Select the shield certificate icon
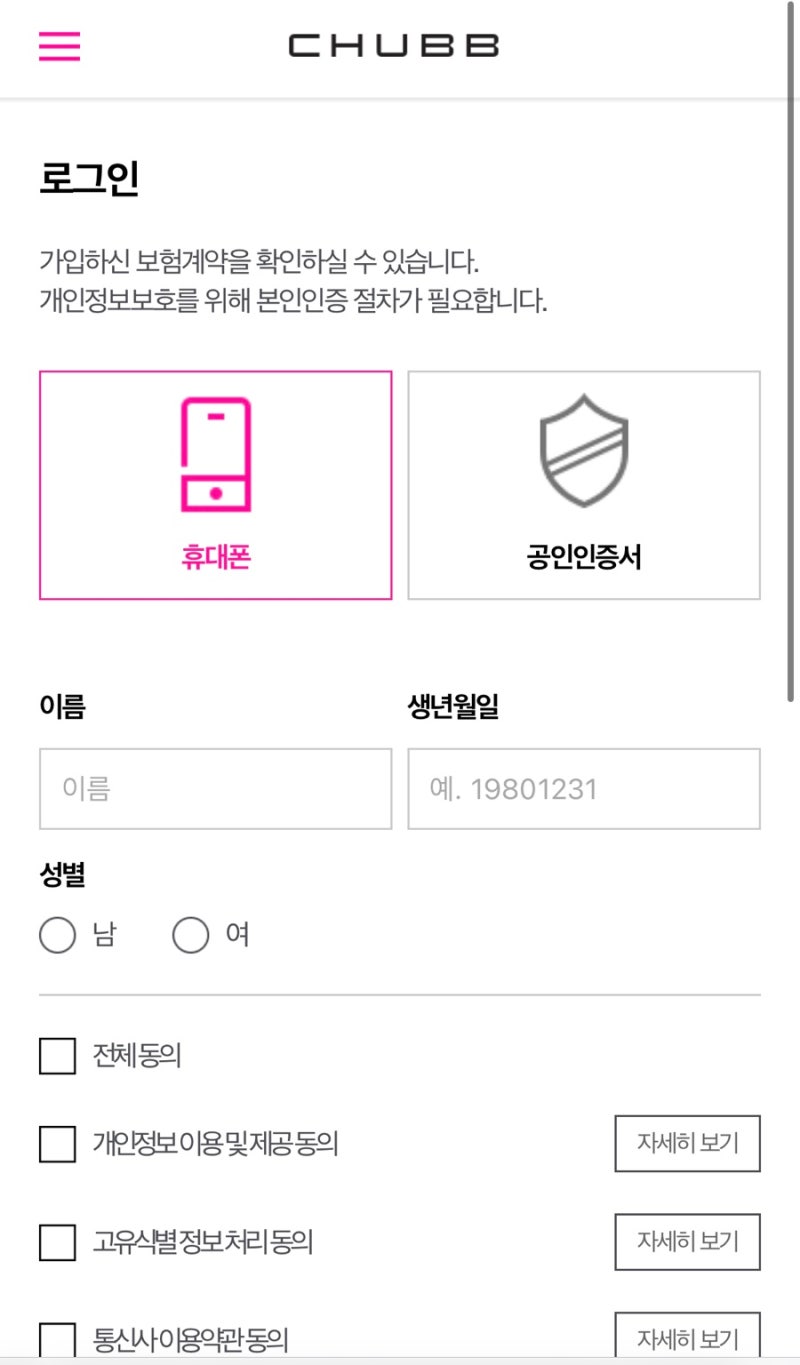The width and height of the screenshot is (800, 1365). (x=584, y=450)
